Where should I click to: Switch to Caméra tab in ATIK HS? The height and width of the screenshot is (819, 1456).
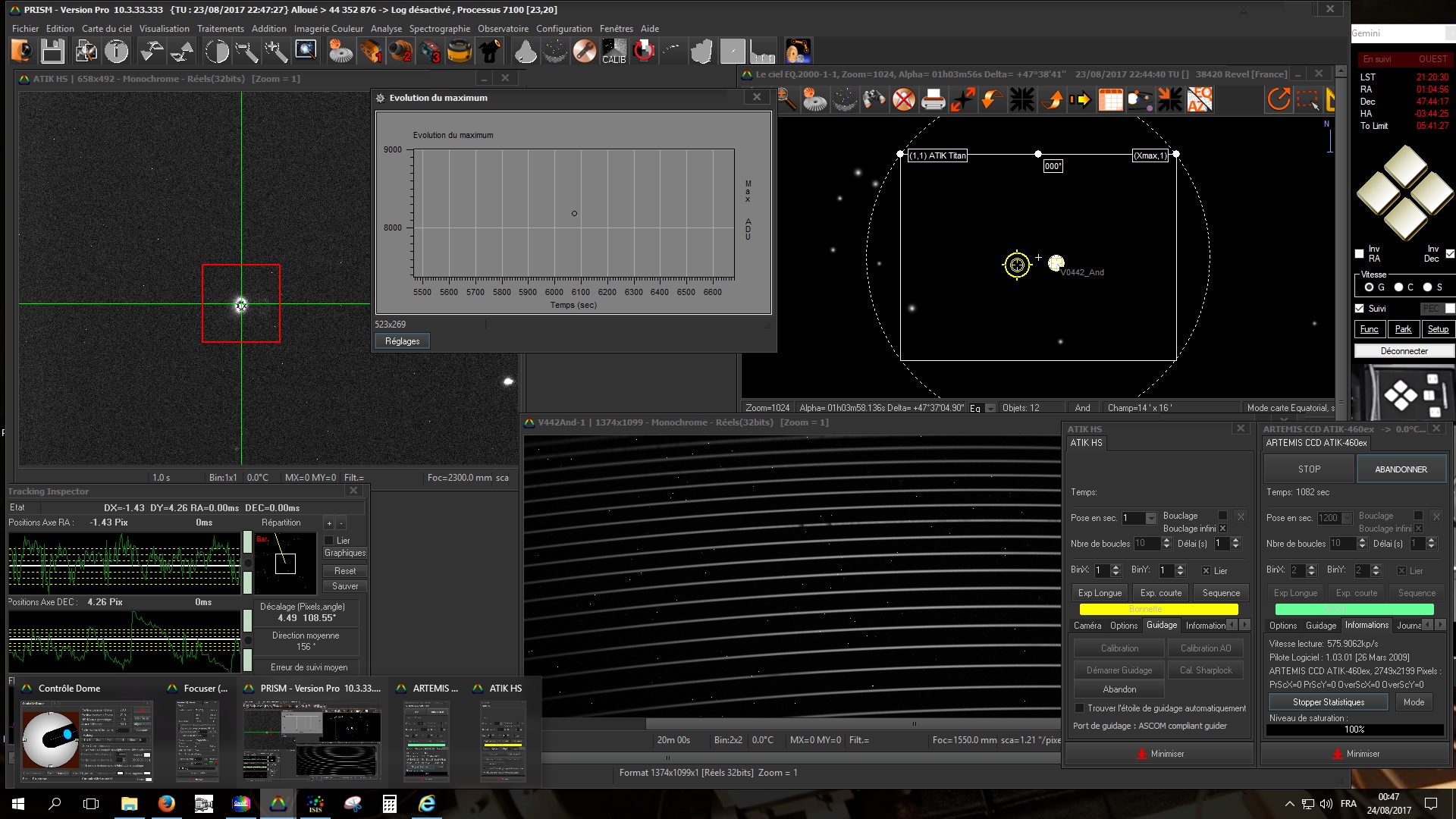tap(1087, 626)
